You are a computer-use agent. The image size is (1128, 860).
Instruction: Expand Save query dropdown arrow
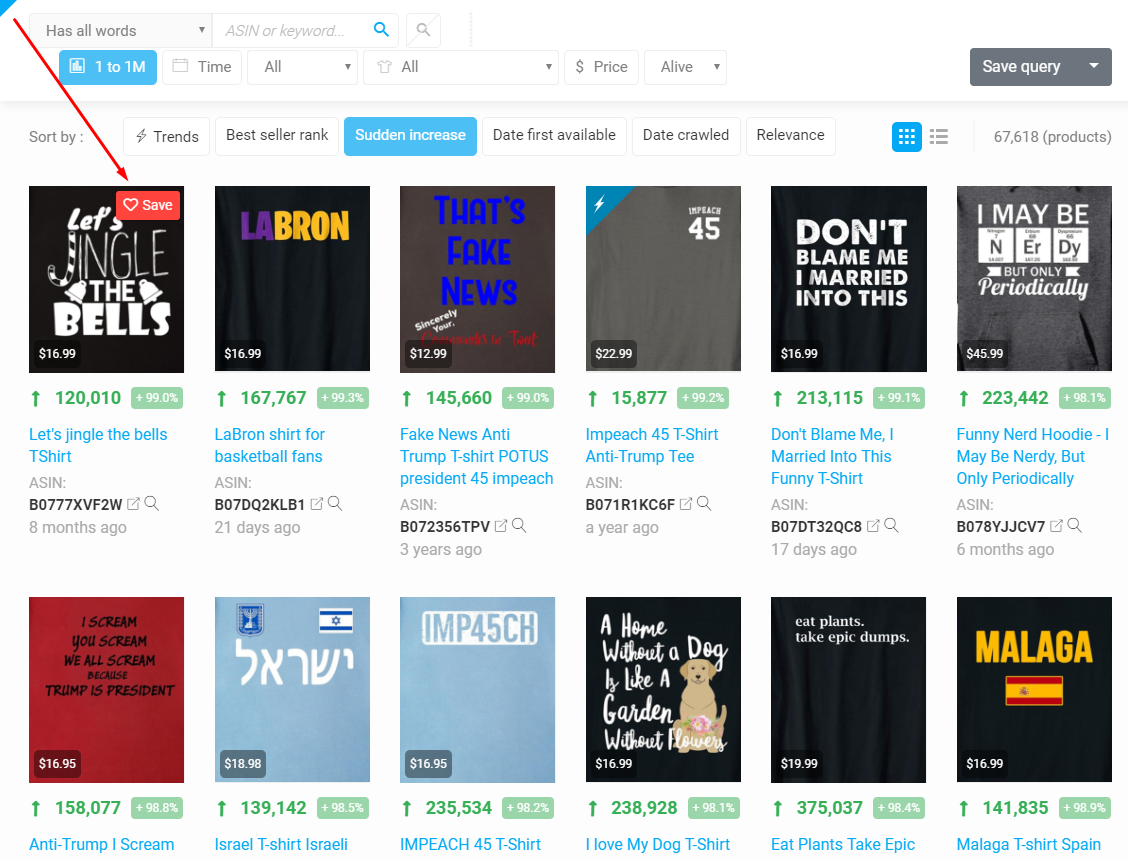click(x=1093, y=66)
